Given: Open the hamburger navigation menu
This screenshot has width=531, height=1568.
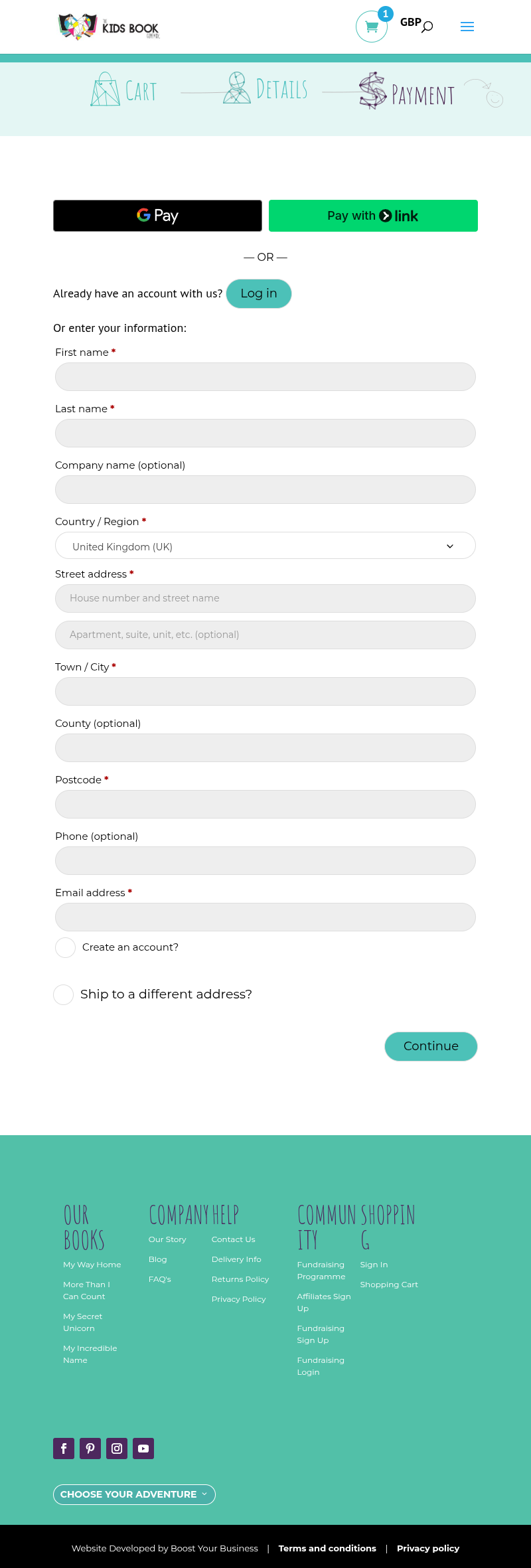Looking at the screenshot, I should click(467, 27).
